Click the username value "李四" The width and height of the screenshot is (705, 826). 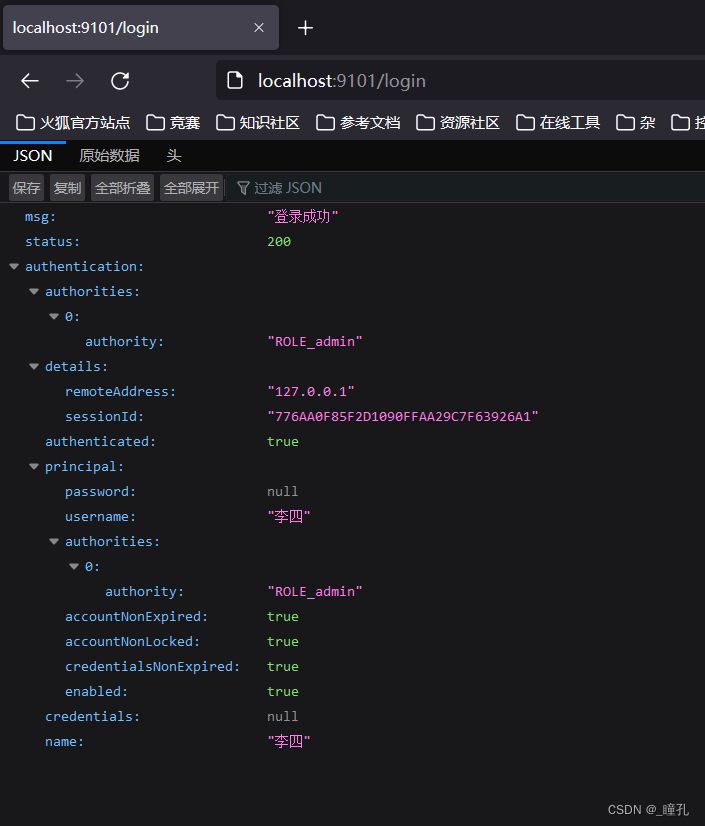[x=289, y=516]
